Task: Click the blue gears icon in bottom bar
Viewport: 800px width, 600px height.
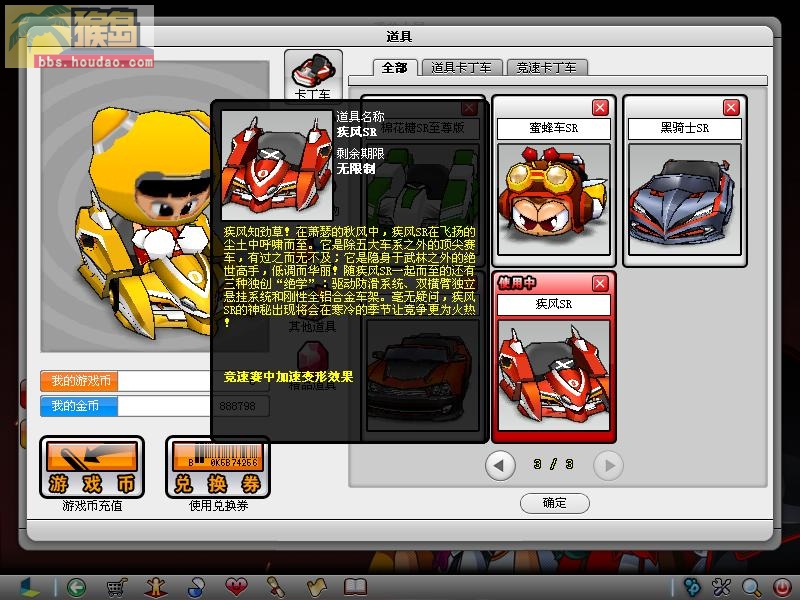Action: [692, 587]
